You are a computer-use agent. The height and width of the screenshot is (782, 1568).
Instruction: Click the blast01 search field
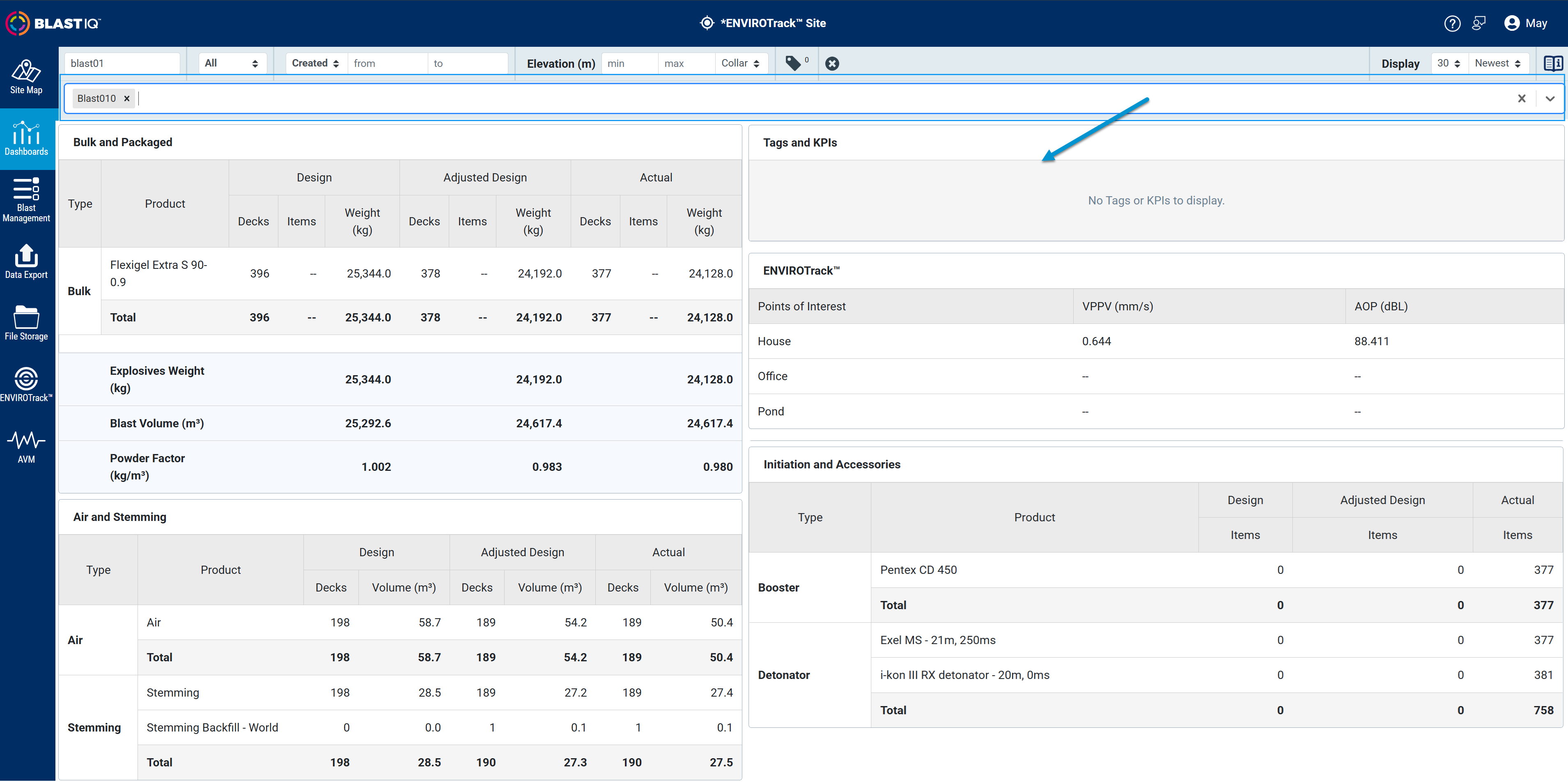[122, 63]
